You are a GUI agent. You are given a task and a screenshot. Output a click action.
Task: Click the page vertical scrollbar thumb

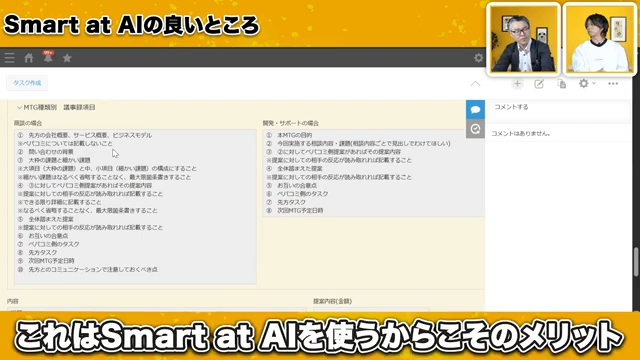tap(636, 261)
